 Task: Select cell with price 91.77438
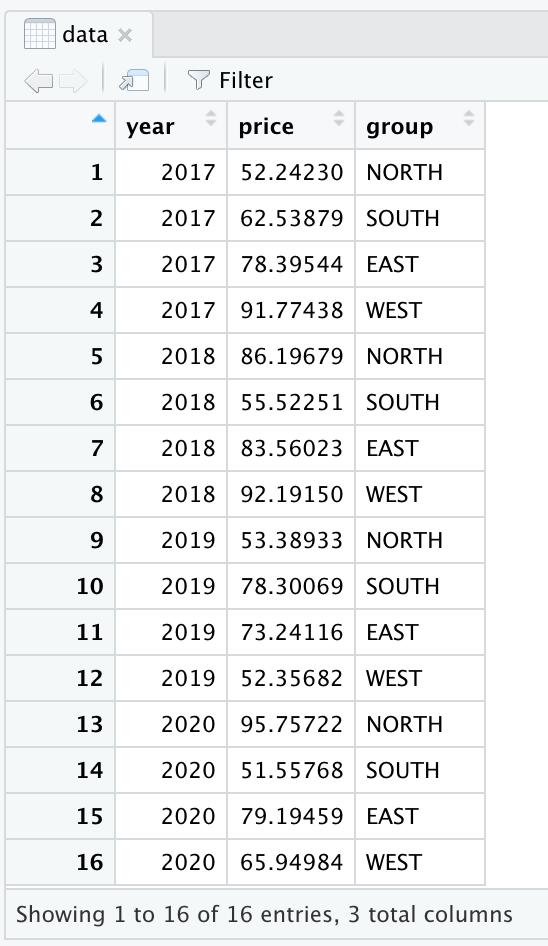coord(292,310)
